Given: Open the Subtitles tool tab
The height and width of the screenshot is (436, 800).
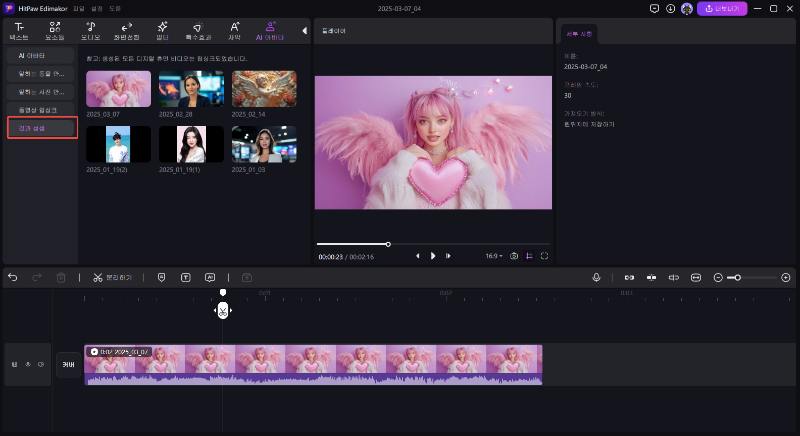Looking at the screenshot, I should pyautogui.click(x=234, y=31).
